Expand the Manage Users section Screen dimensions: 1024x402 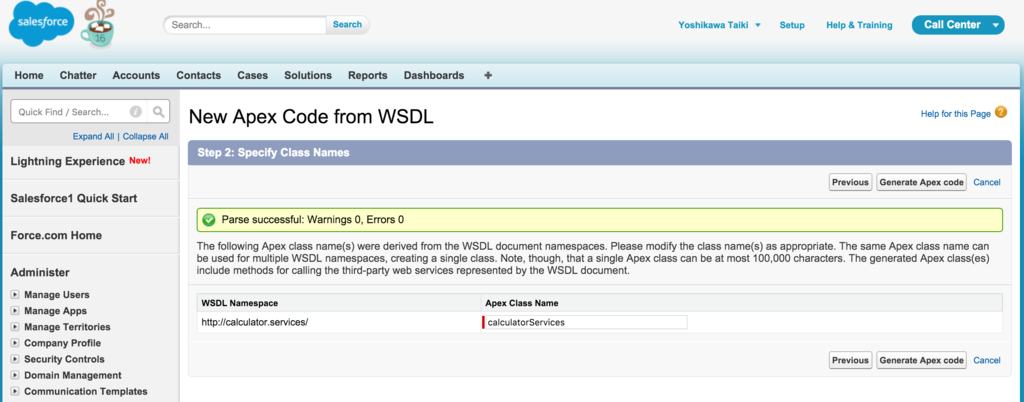tap(15, 295)
